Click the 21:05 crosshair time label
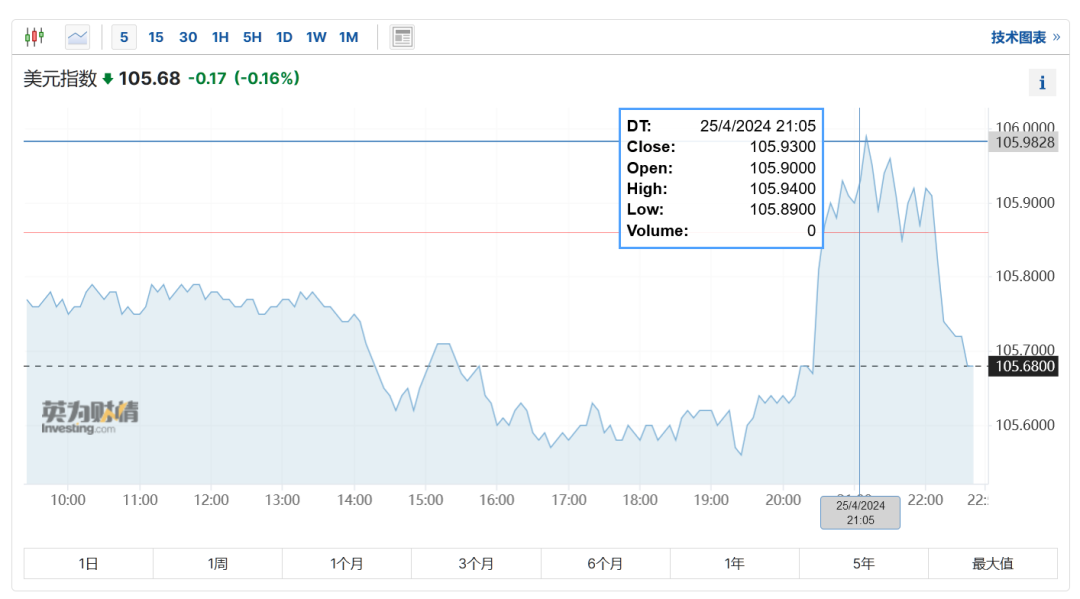Viewport: 1080px width, 599px height. coord(860,513)
